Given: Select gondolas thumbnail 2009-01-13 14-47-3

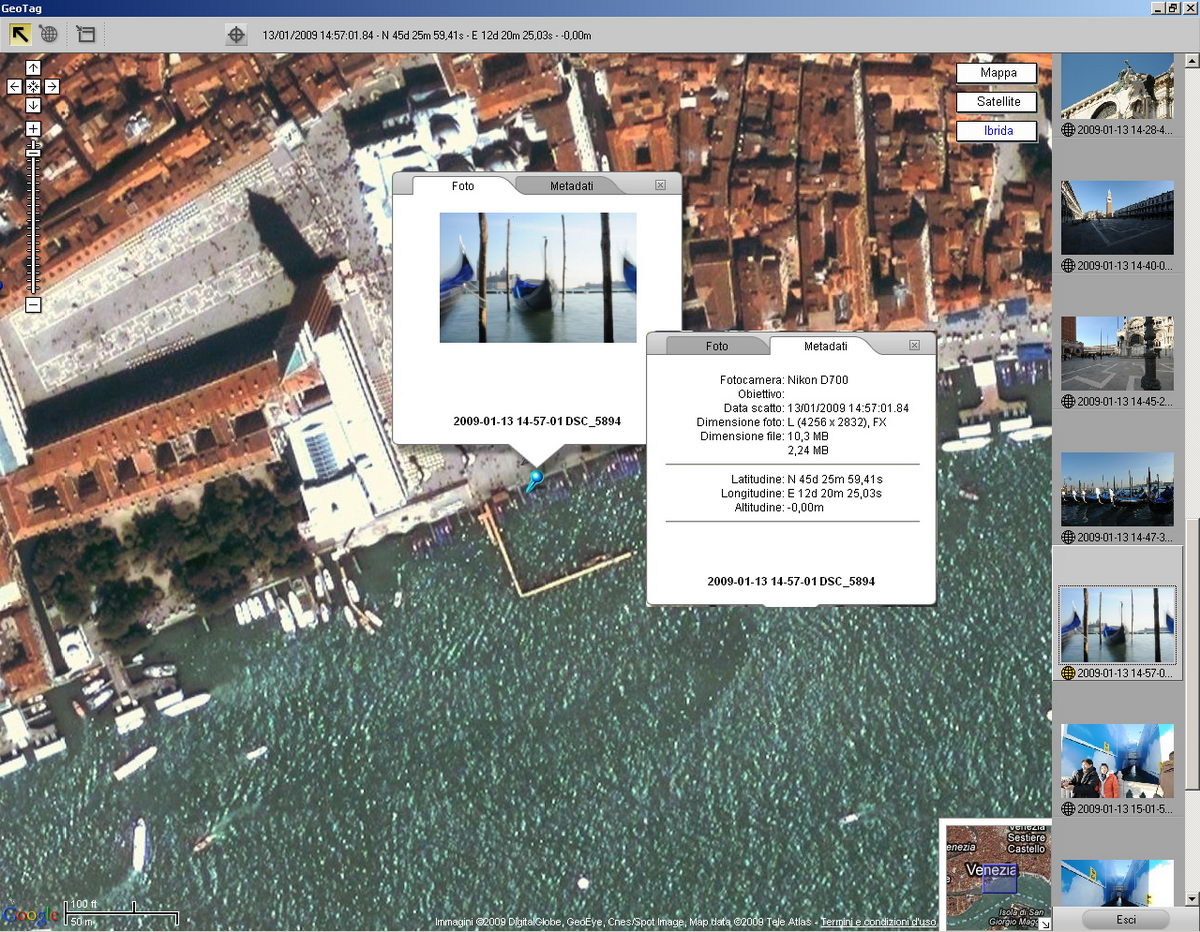Looking at the screenshot, I should 1117,489.
